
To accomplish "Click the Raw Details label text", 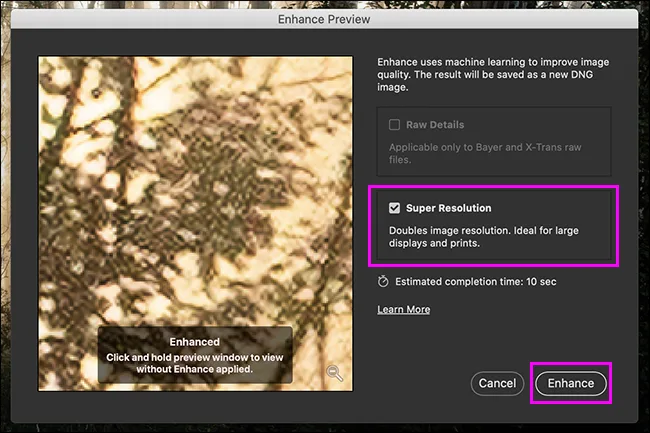I will point(435,125).
